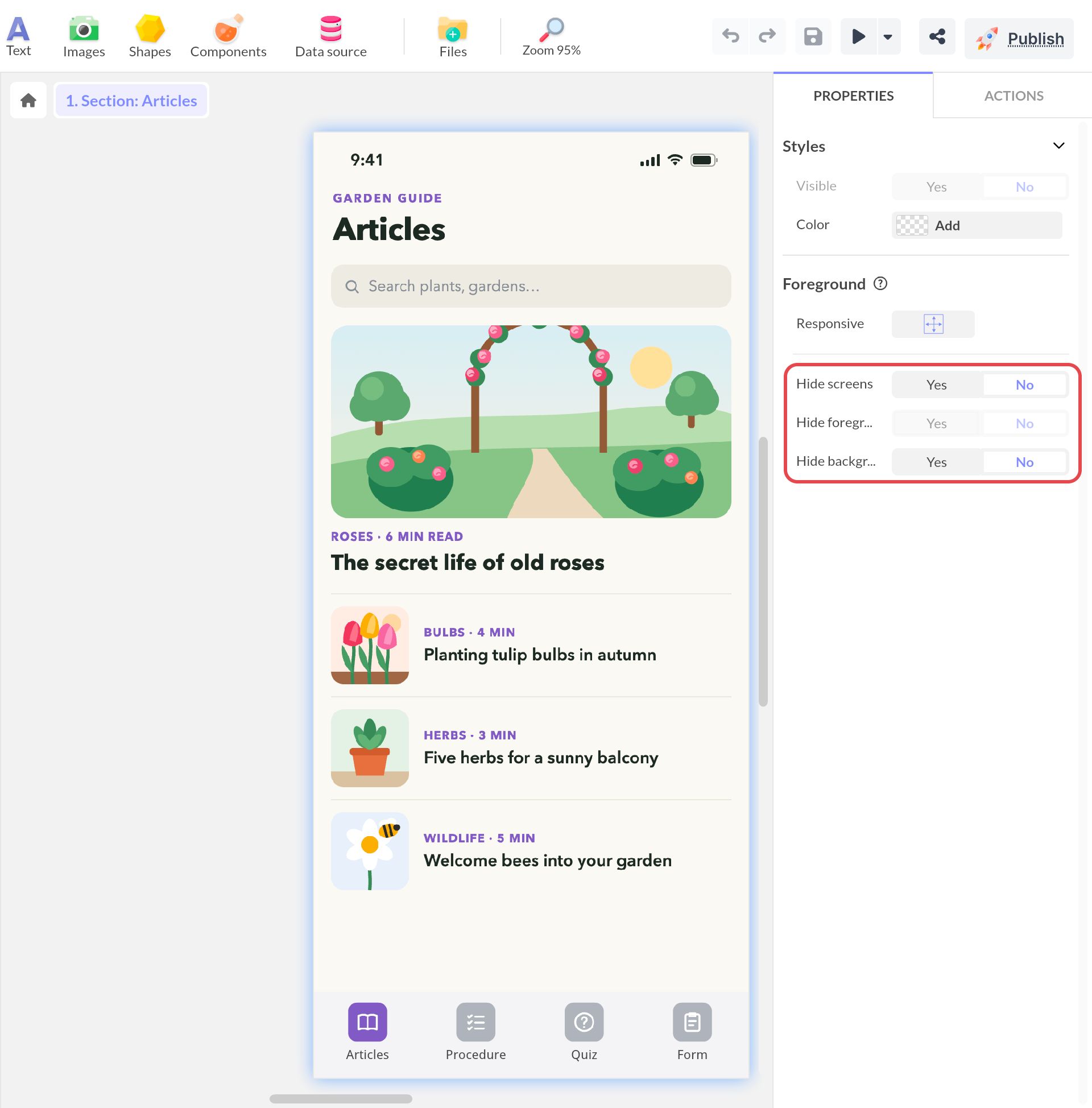Image resolution: width=1092 pixels, height=1108 pixels.
Task: Set Hide screens to No
Action: 1024,385
